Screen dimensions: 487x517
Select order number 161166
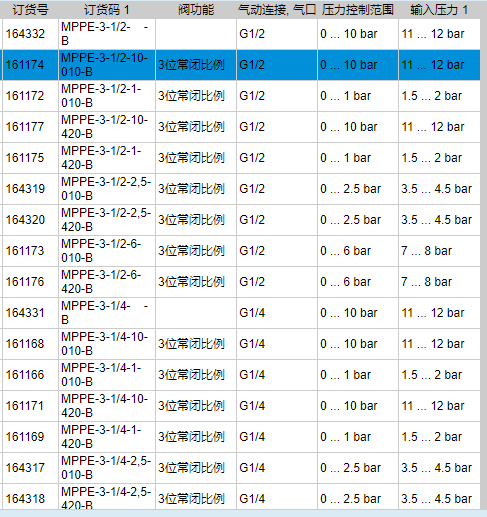pos(25,375)
